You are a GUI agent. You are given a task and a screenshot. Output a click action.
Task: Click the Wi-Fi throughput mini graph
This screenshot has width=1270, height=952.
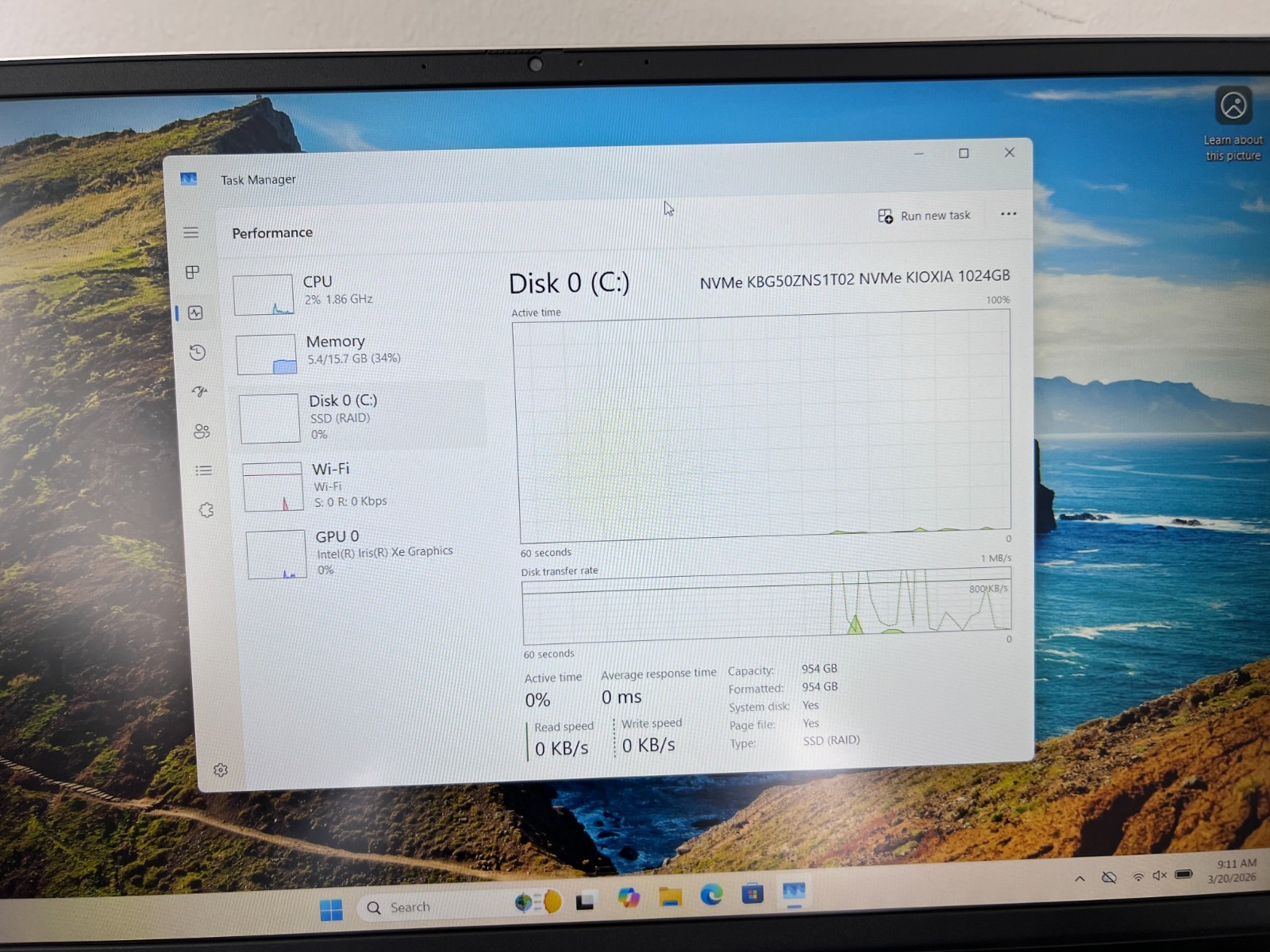[273, 486]
